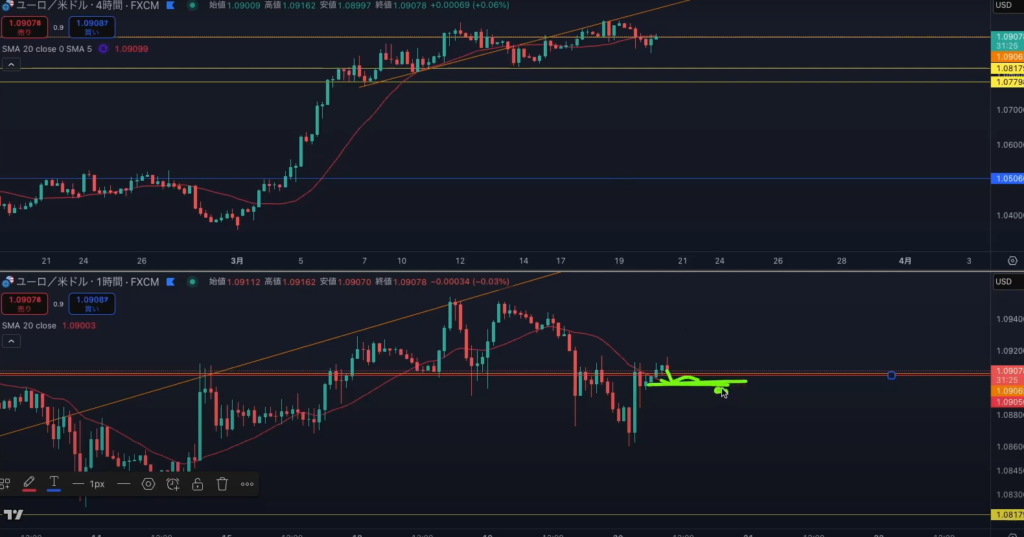Click yellow 1.0779 price label on upper scale

pyautogui.click(x=1008, y=82)
